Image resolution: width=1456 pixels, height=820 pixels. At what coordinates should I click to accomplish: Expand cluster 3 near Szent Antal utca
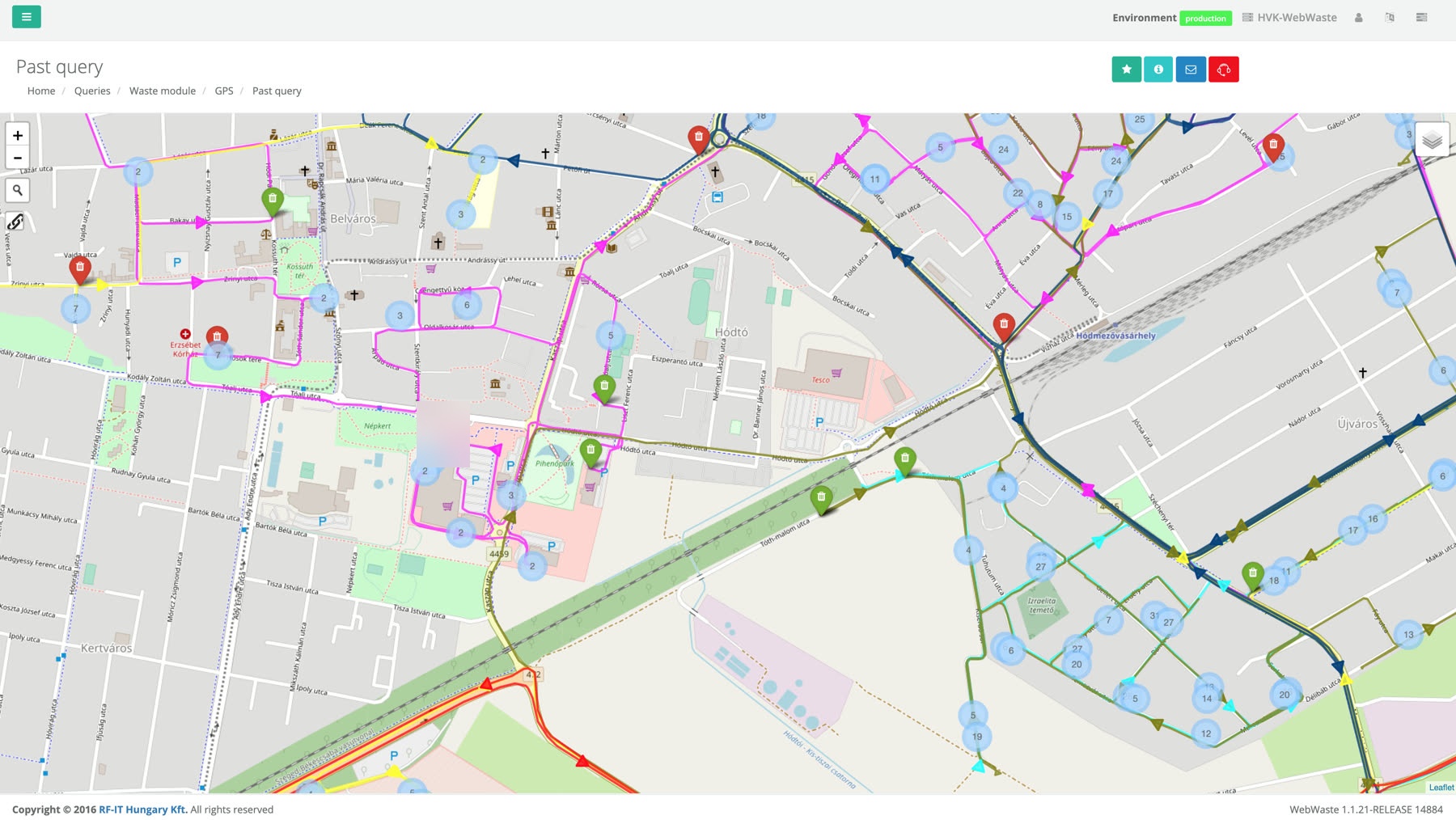(x=461, y=215)
